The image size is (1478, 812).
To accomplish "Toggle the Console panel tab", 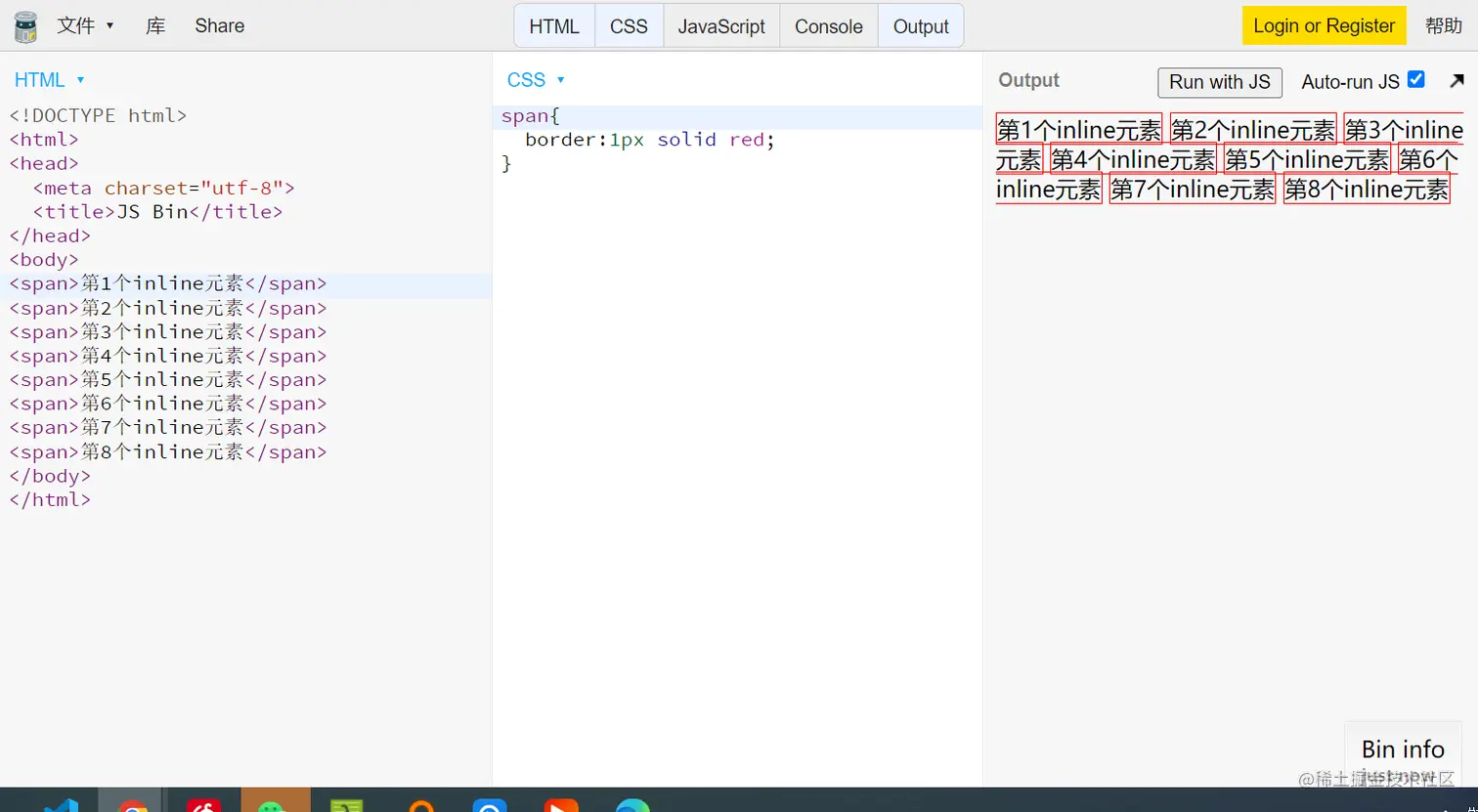I will 829,26.
